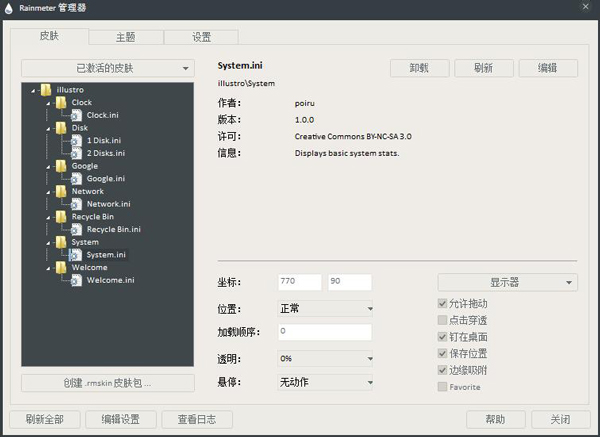The image size is (600, 437).
Task: Collapse the Disk folder arrow
Action: pos(48,129)
